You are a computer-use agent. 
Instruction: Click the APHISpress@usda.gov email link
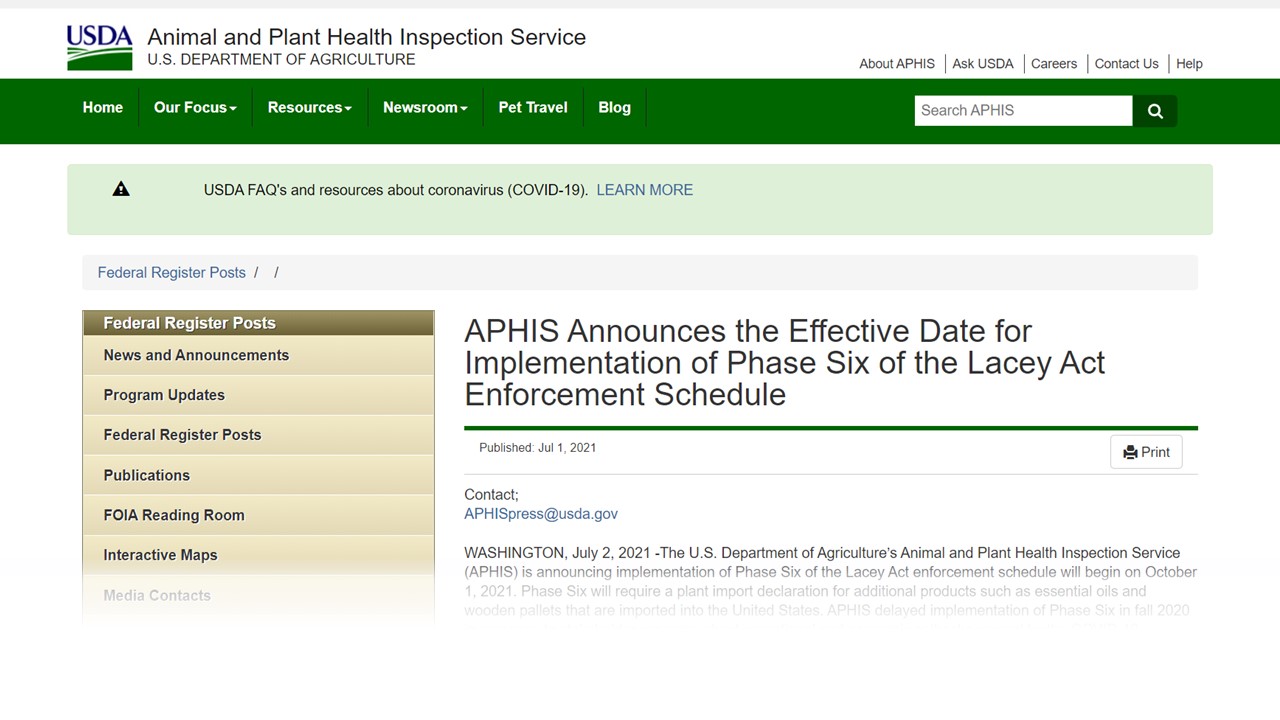pos(541,514)
